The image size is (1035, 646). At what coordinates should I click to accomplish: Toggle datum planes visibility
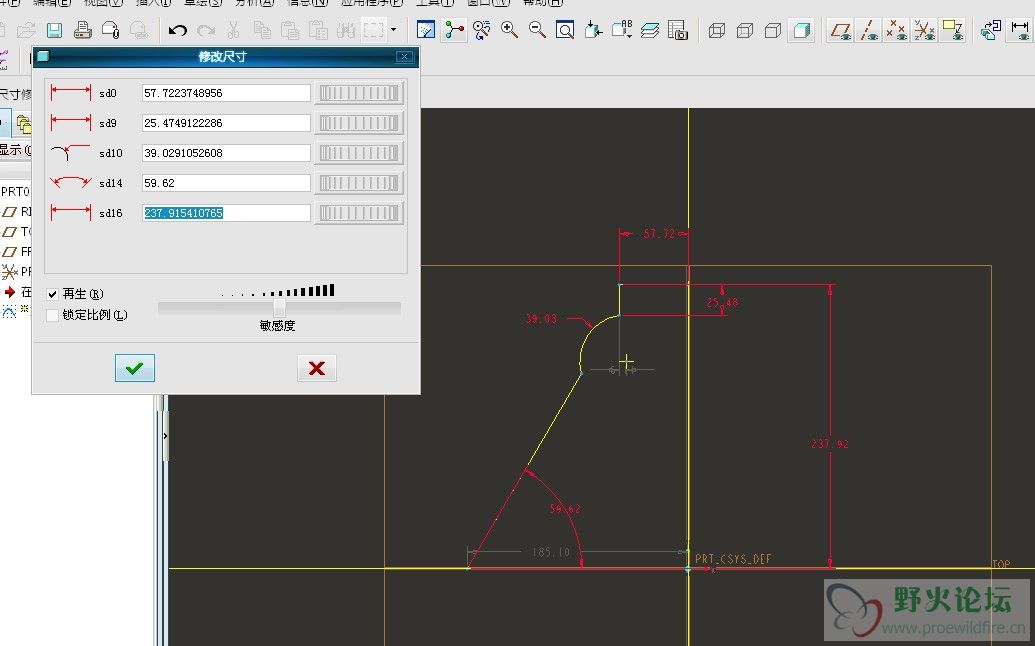[x=840, y=30]
